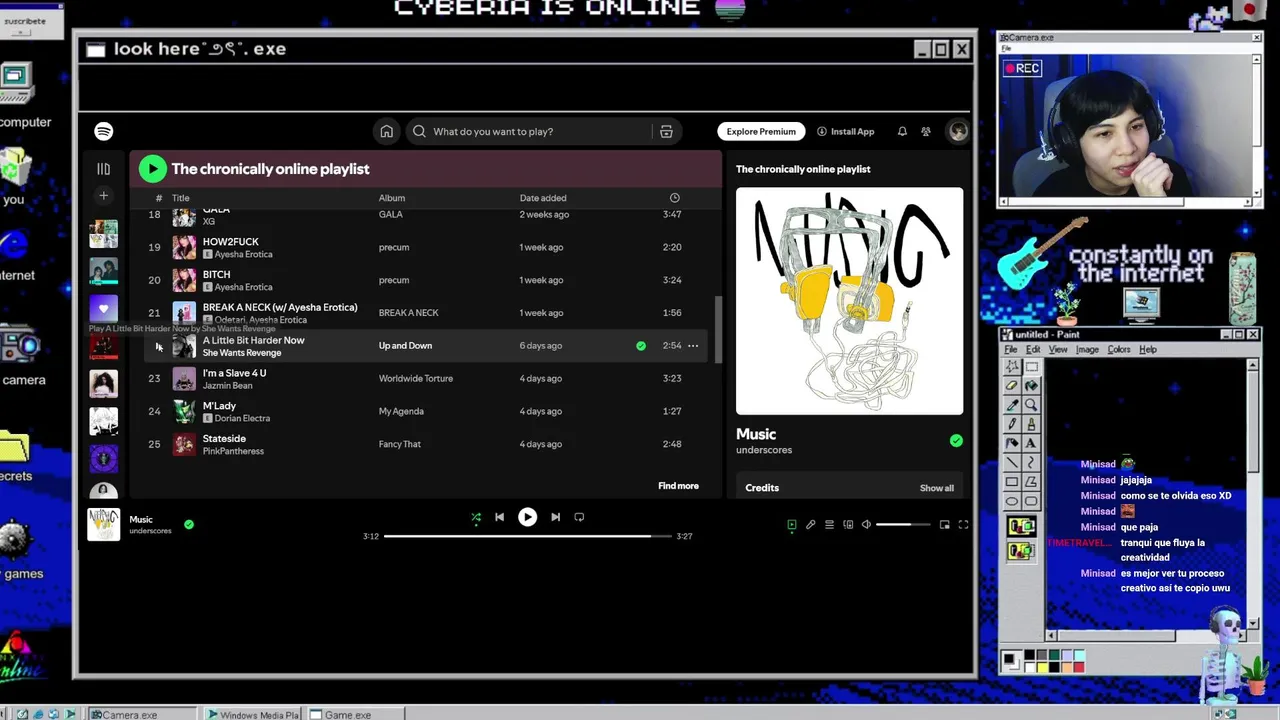Screen dimensions: 1280x720
Task: Select the track Stateside
Action: coord(425,444)
